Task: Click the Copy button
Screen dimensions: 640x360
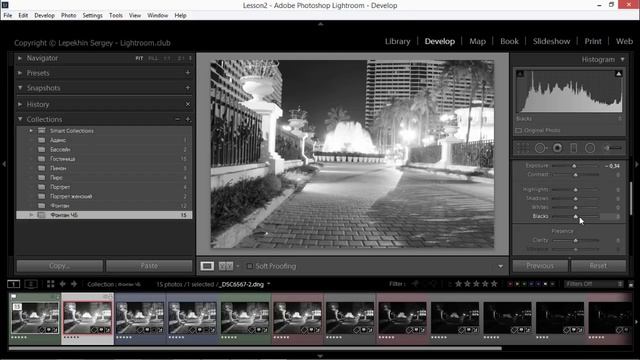Action: (x=60, y=266)
